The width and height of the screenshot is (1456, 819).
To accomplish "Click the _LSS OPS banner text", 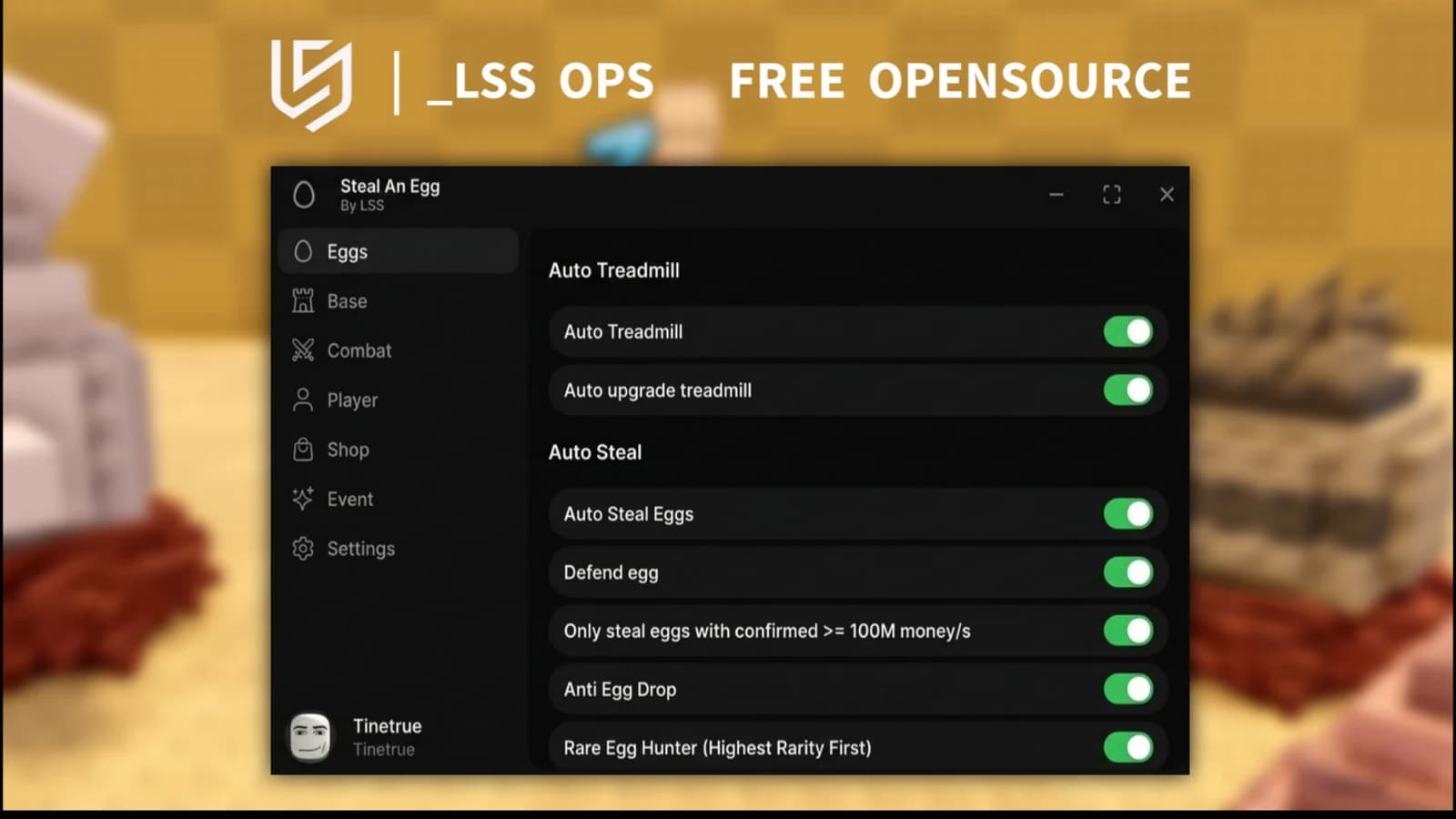I will [541, 82].
